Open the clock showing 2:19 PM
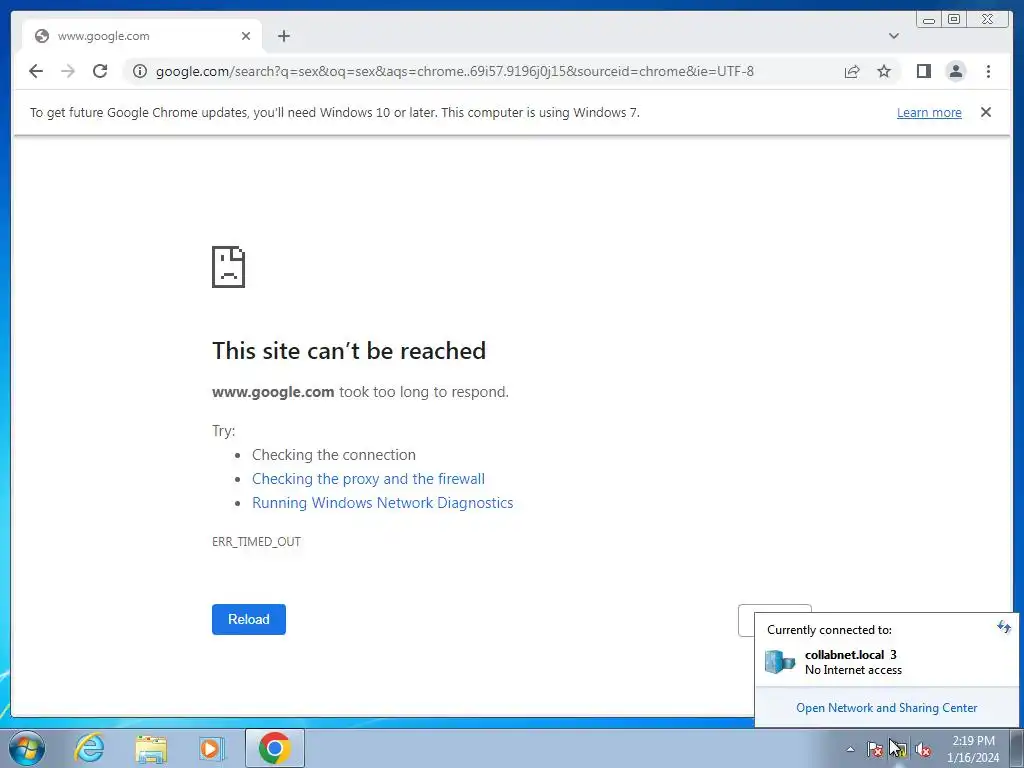 (x=973, y=749)
